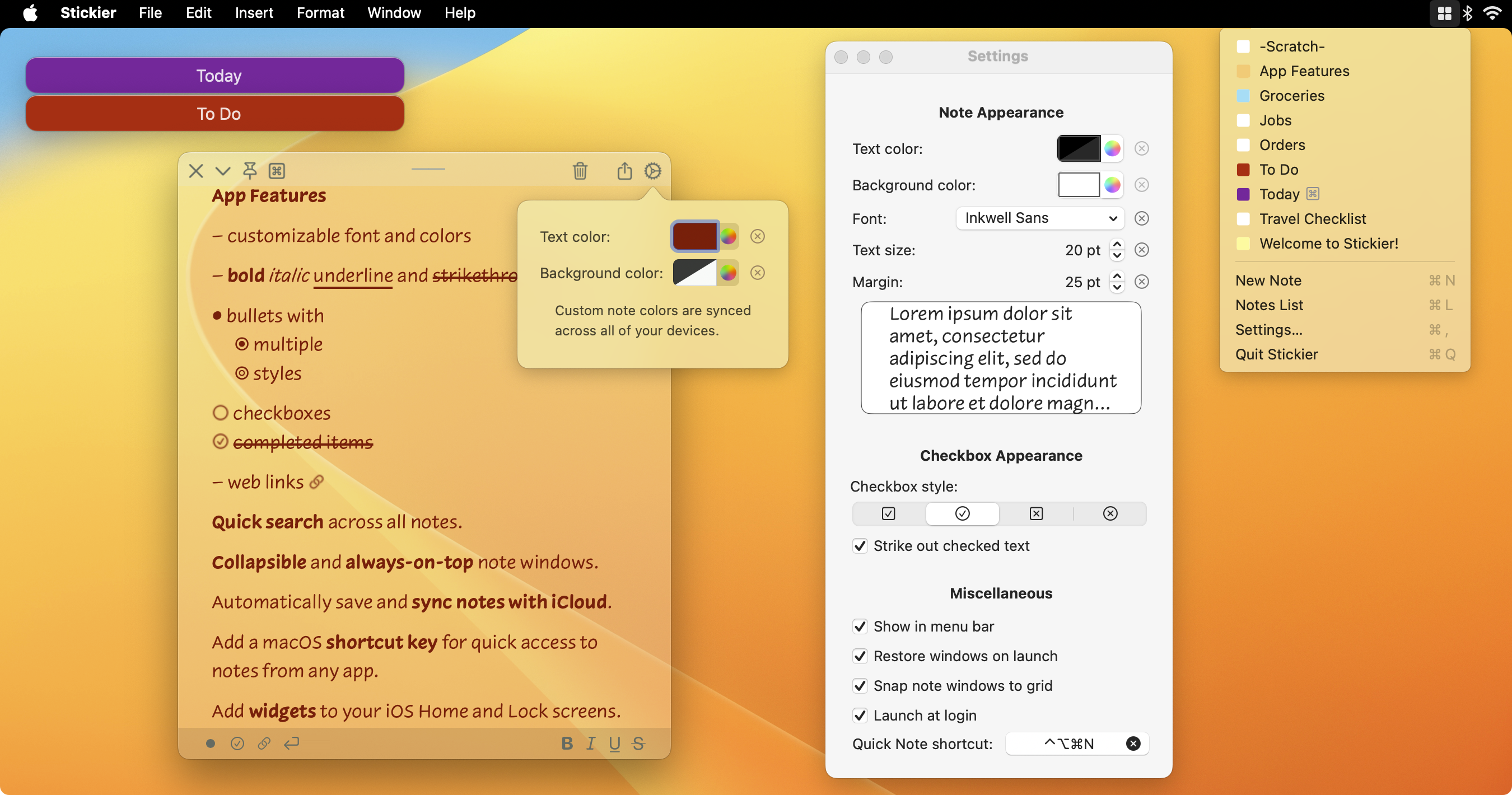Viewport: 1512px width, 795px height.
Task: Open Travel Checklist note from menu
Action: pyautogui.click(x=1345, y=219)
